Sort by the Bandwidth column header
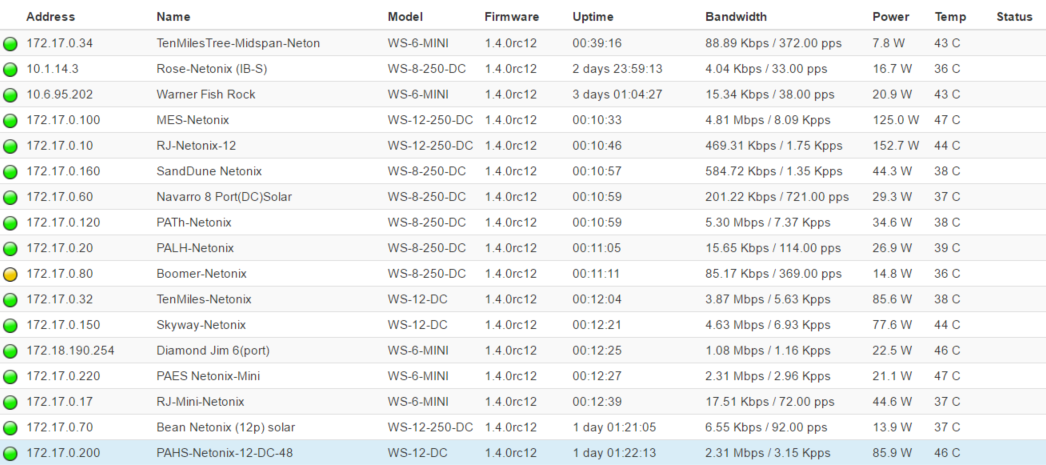The height and width of the screenshot is (465, 1046). pos(737,17)
